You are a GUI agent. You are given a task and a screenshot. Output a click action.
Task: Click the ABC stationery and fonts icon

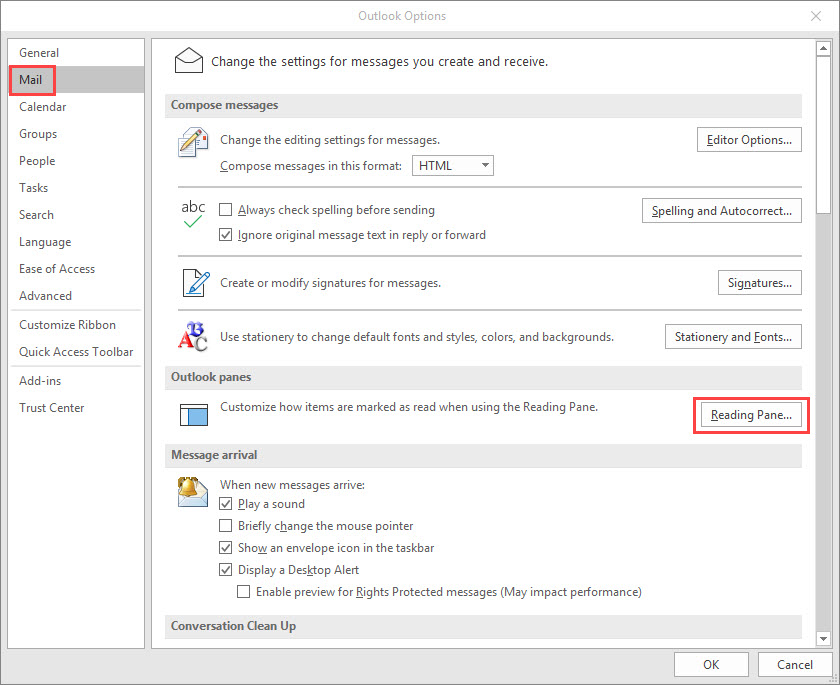coord(193,336)
